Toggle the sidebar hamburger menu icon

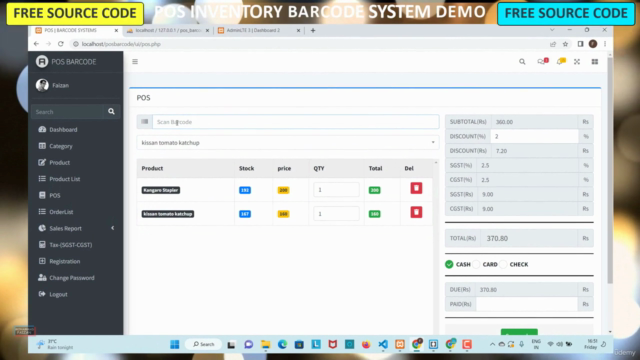(135, 62)
